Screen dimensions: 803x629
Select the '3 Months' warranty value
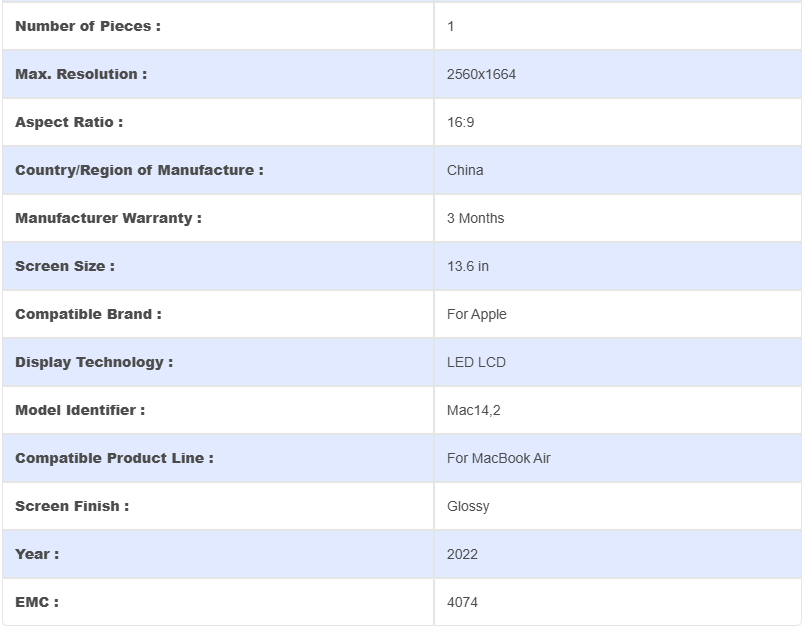point(475,218)
